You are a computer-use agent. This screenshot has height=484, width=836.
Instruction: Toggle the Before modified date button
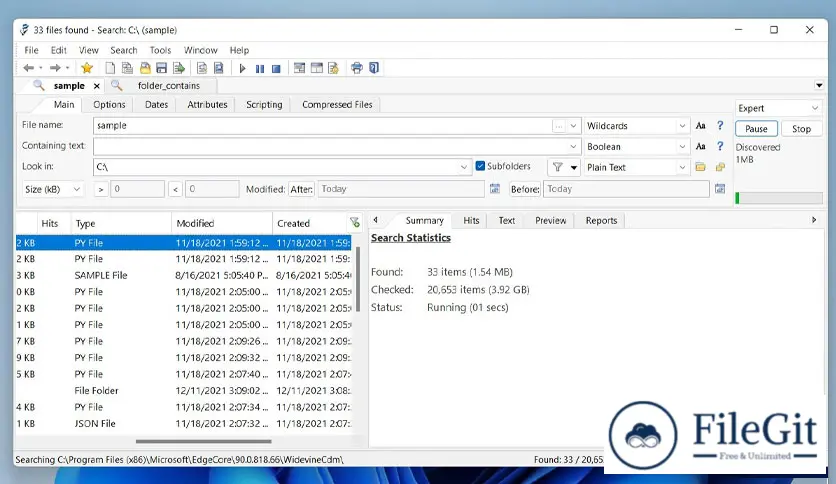pos(525,189)
